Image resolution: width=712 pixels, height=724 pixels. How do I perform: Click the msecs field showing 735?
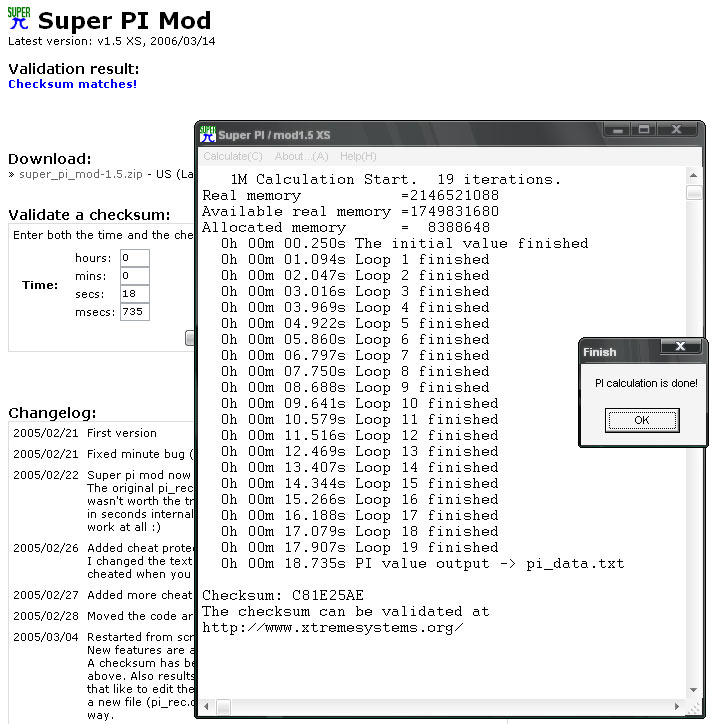135,312
